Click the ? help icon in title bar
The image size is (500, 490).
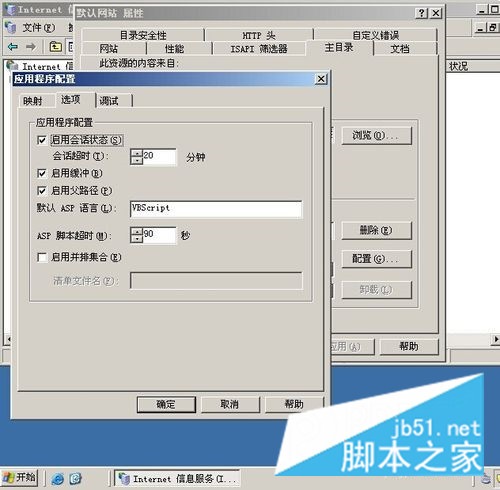tap(421, 13)
